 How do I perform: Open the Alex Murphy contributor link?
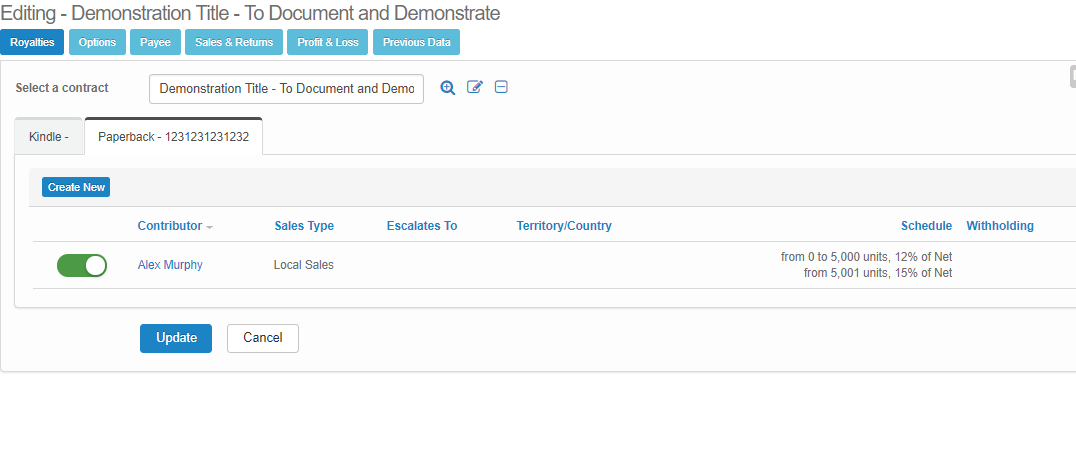pos(170,265)
